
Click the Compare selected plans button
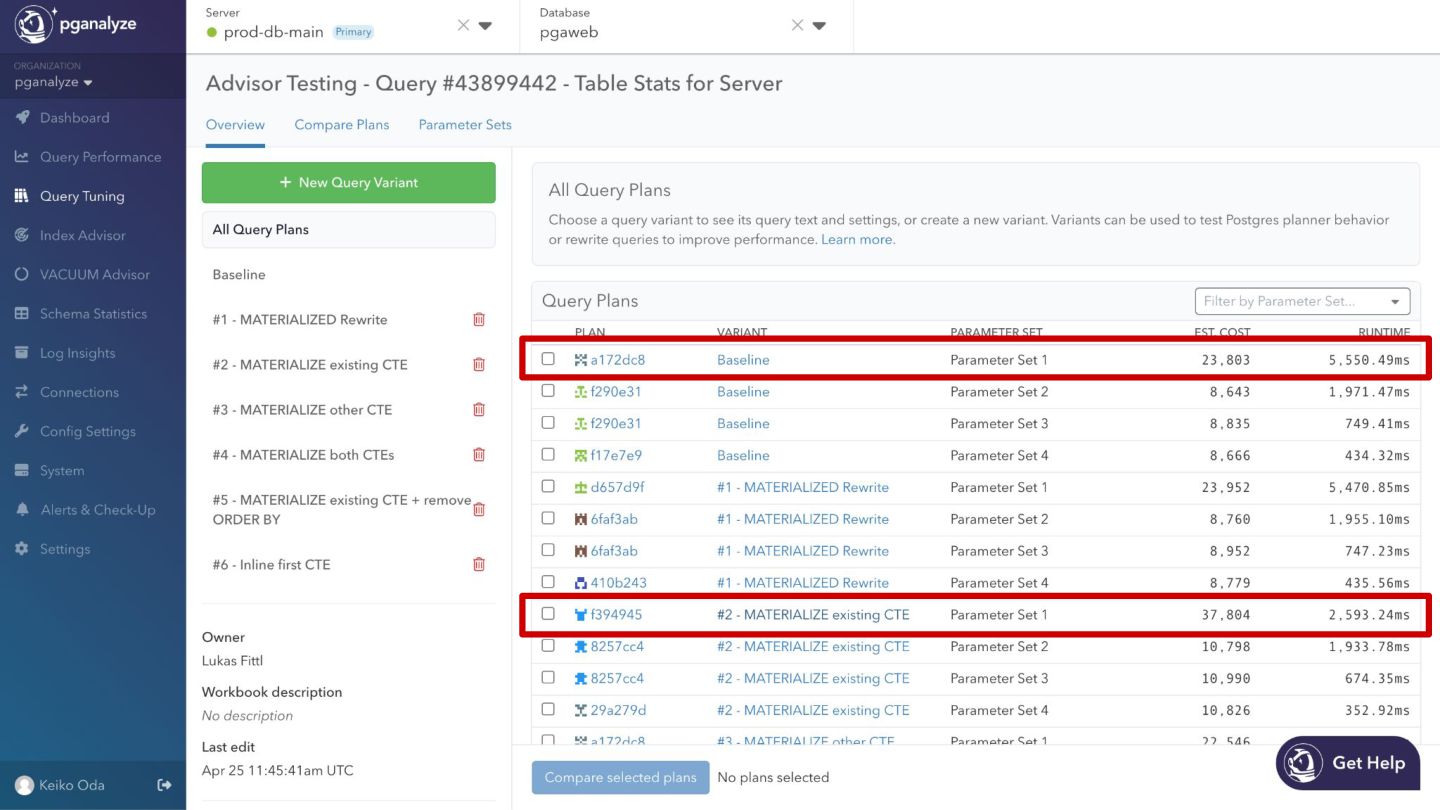pos(620,777)
